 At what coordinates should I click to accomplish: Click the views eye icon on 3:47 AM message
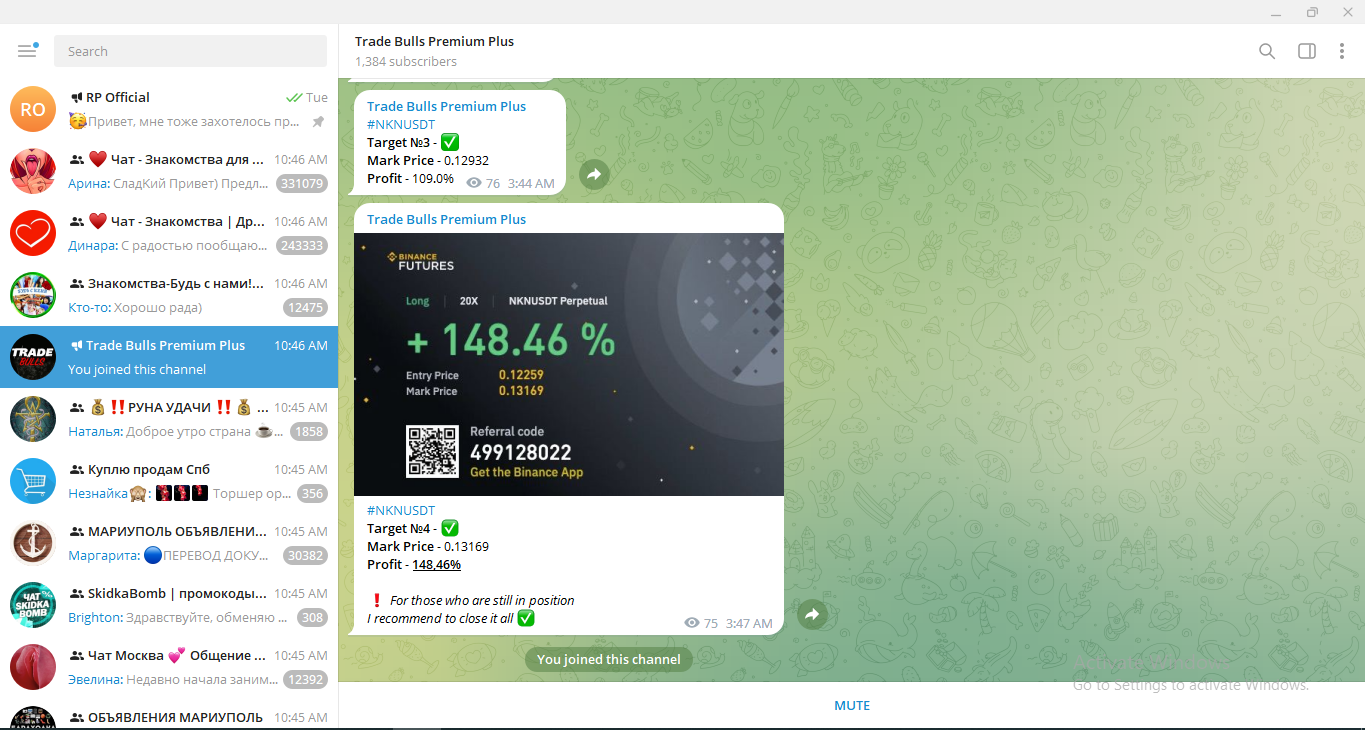pos(691,623)
